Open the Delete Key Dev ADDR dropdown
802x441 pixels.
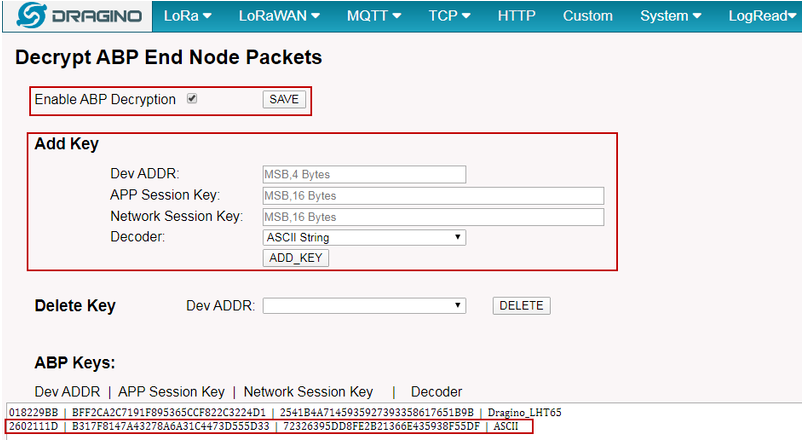364,306
